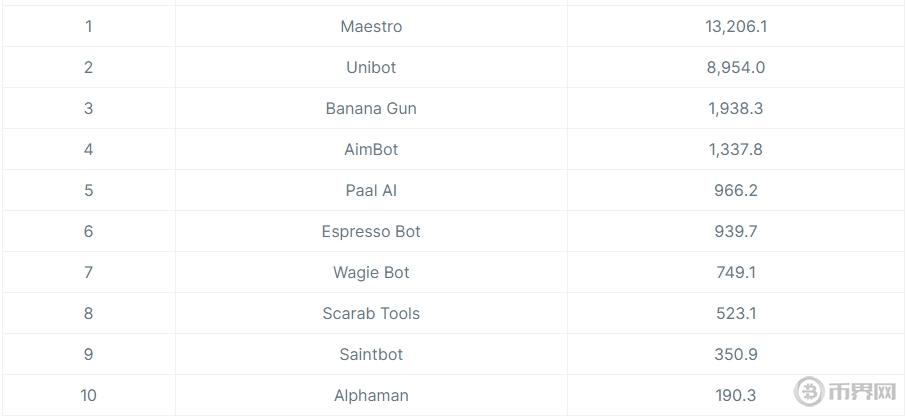Screen dimensions: 907x419
Task: Select rank number 1 cell
Action: tap(89, 27)
